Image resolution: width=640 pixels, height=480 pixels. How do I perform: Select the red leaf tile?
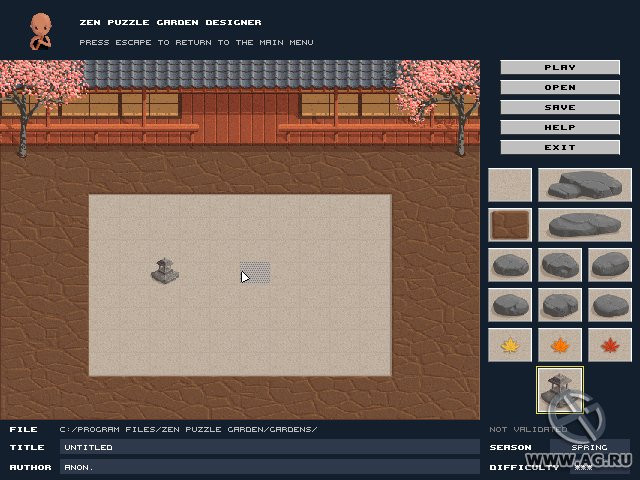point(610,345)
